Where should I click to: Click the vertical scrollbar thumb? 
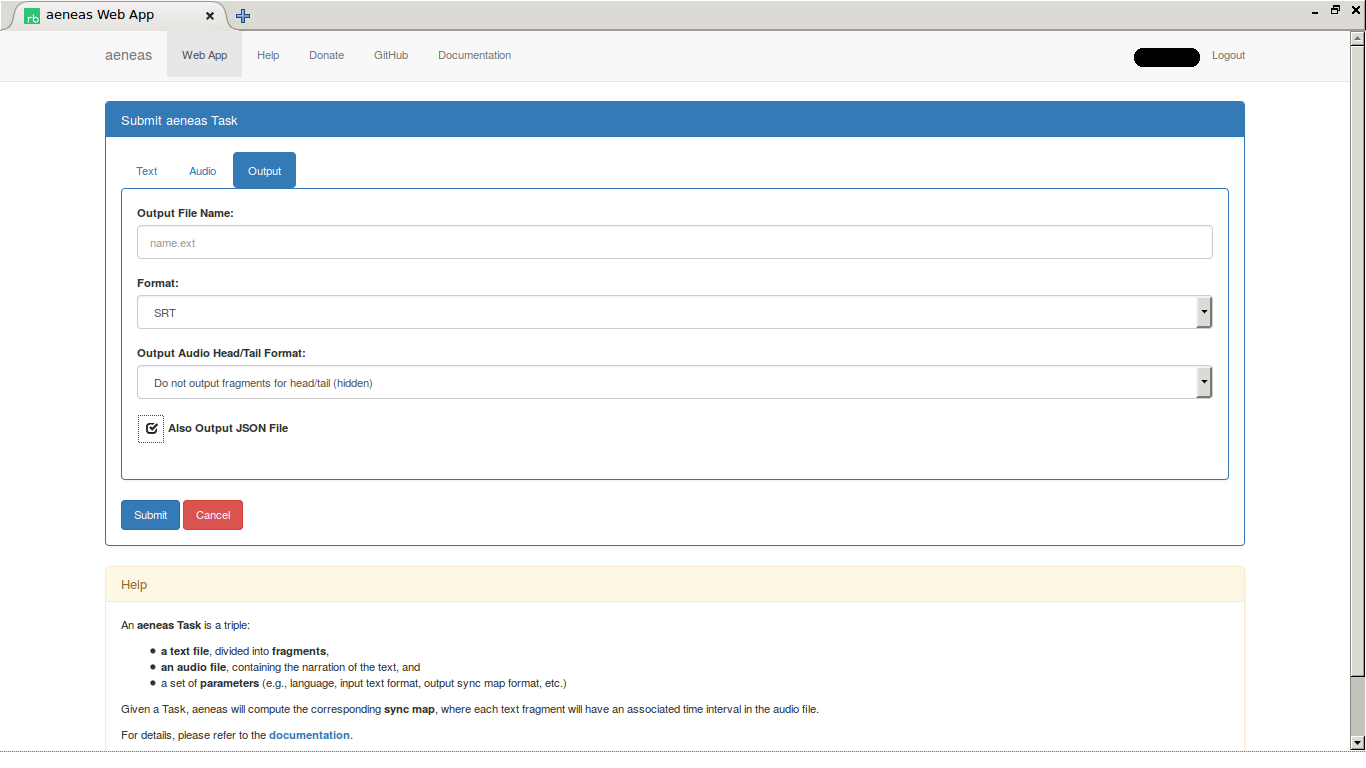[x=1357, y=362]
